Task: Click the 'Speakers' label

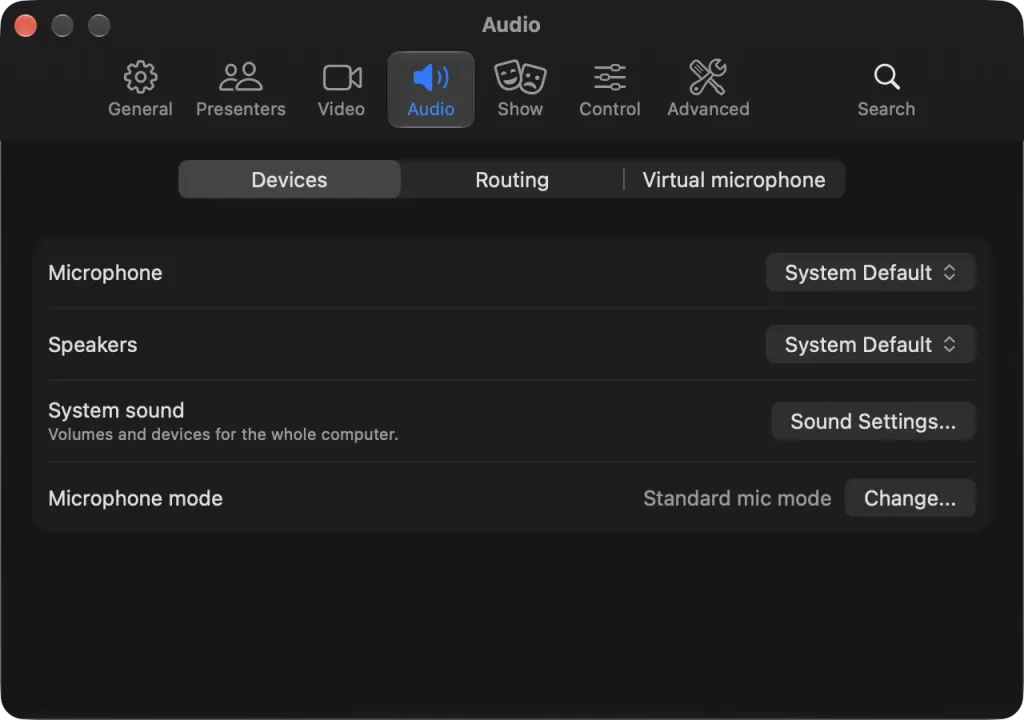Action: (x=93, y=344)
